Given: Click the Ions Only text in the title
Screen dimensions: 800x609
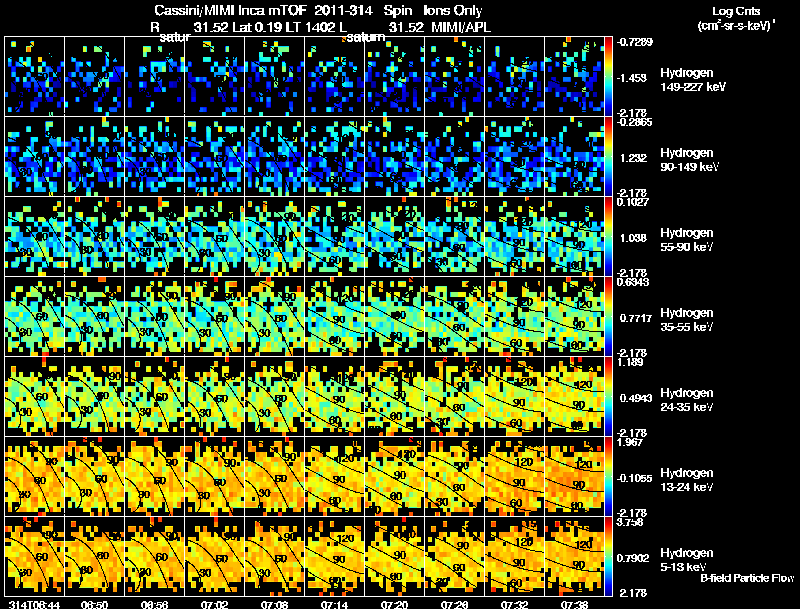Looking at the screenshot, I should tap(453, 10).
